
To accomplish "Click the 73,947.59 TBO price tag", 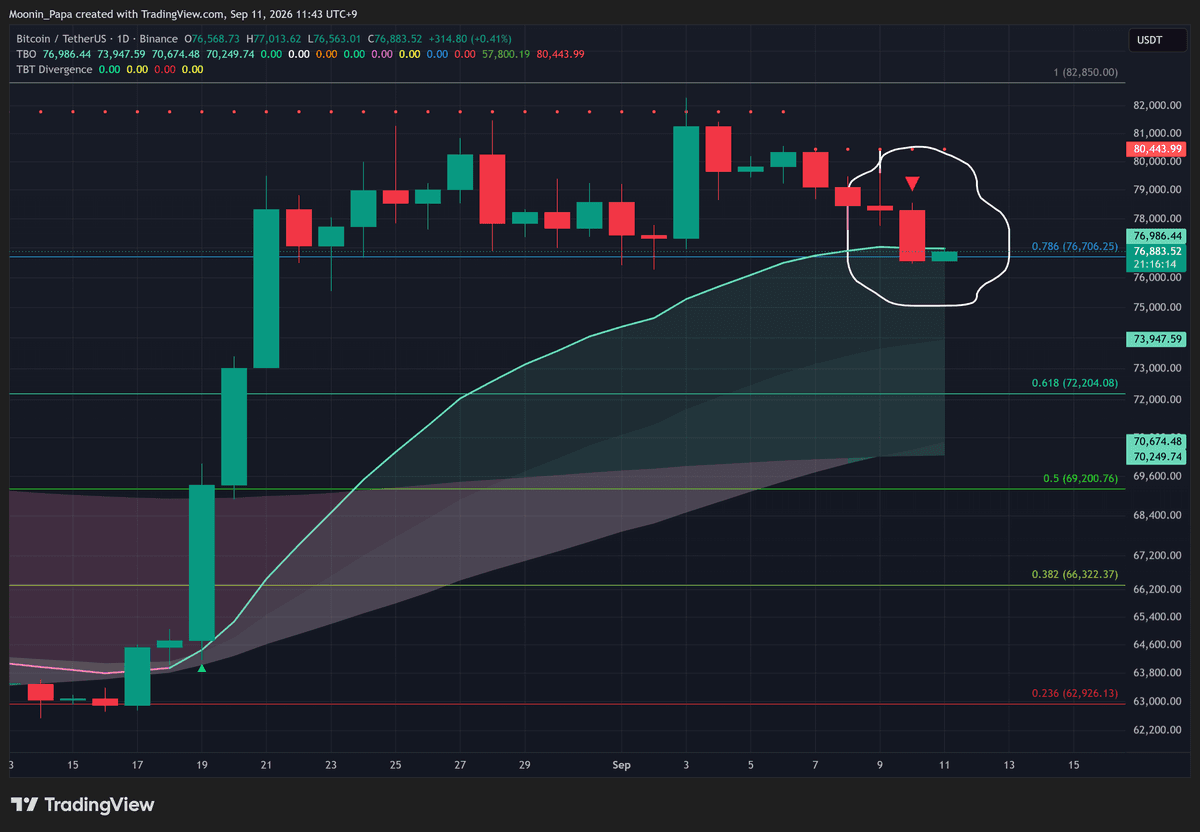I will [x=1158, y=340].
